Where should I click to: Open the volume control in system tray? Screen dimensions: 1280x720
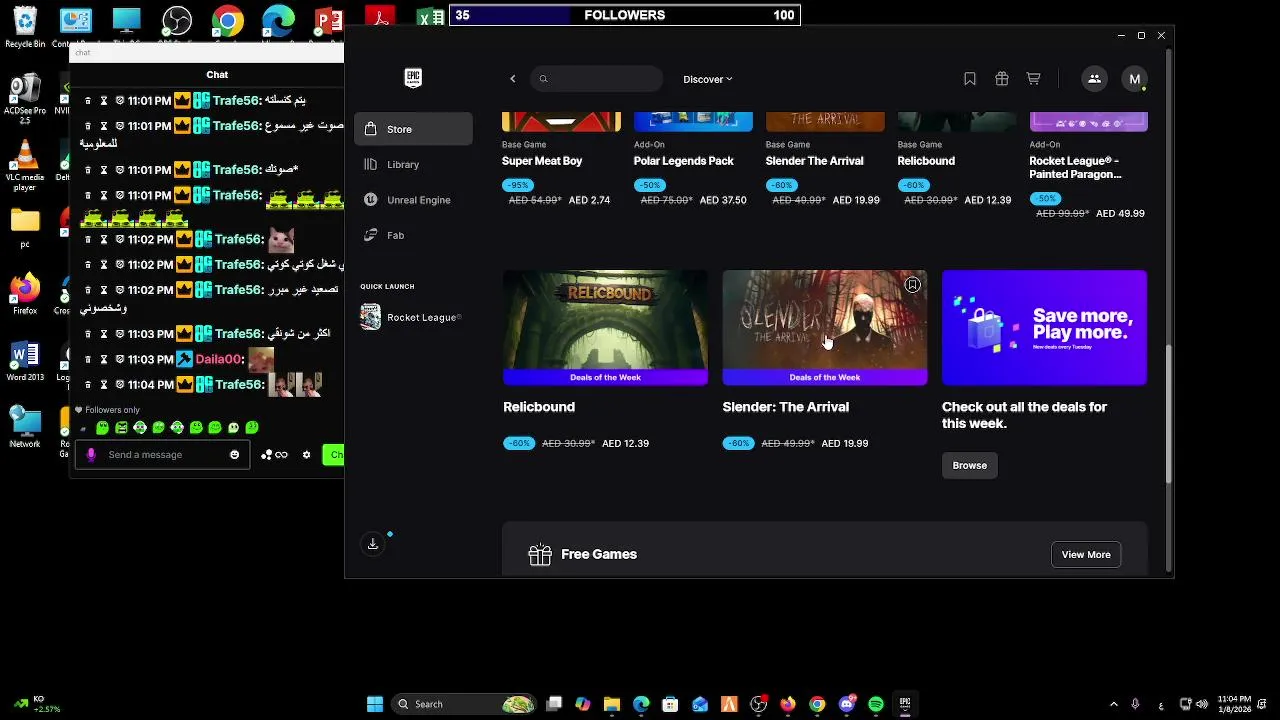(1201, 704)
